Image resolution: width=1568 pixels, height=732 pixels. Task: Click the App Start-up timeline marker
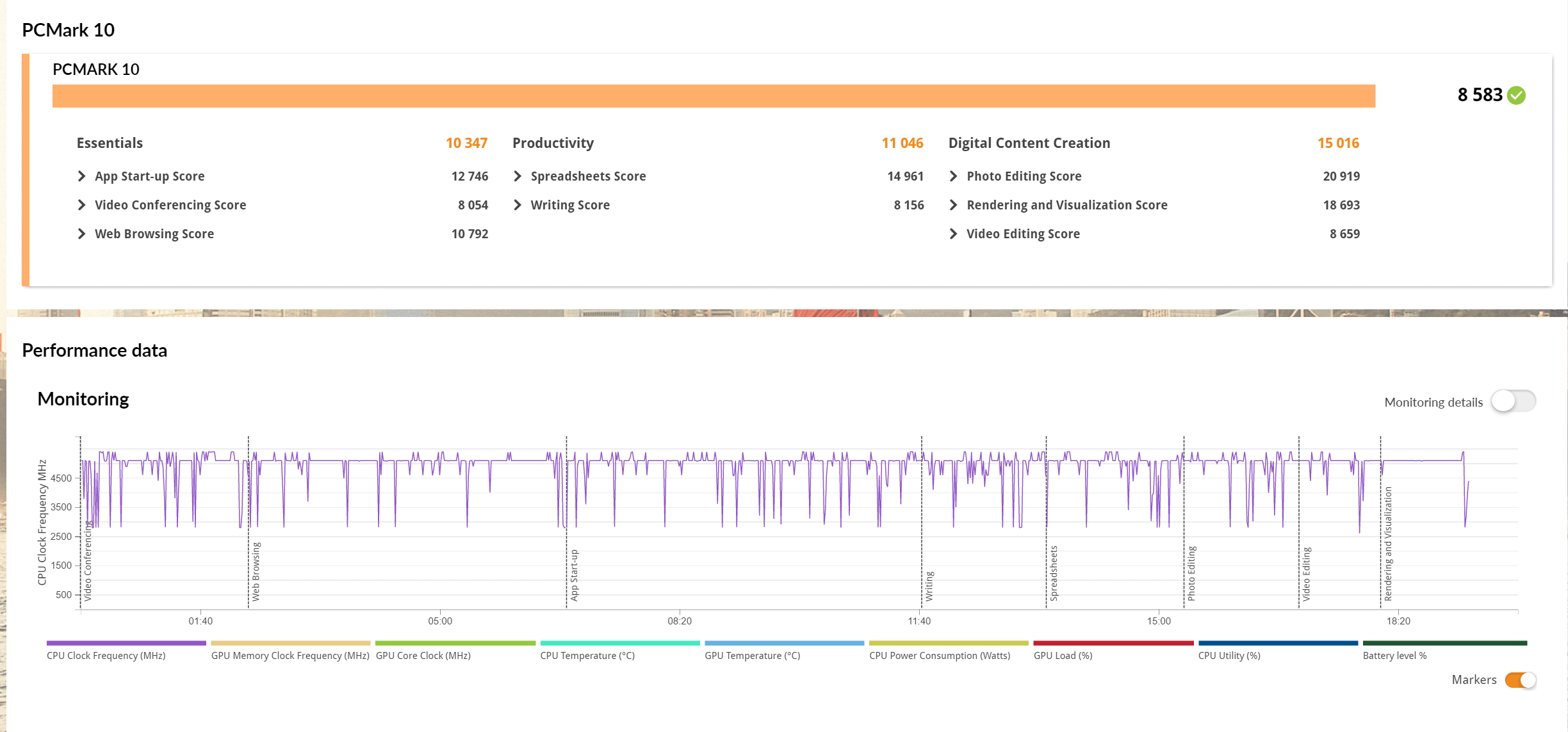pos(574,575)
